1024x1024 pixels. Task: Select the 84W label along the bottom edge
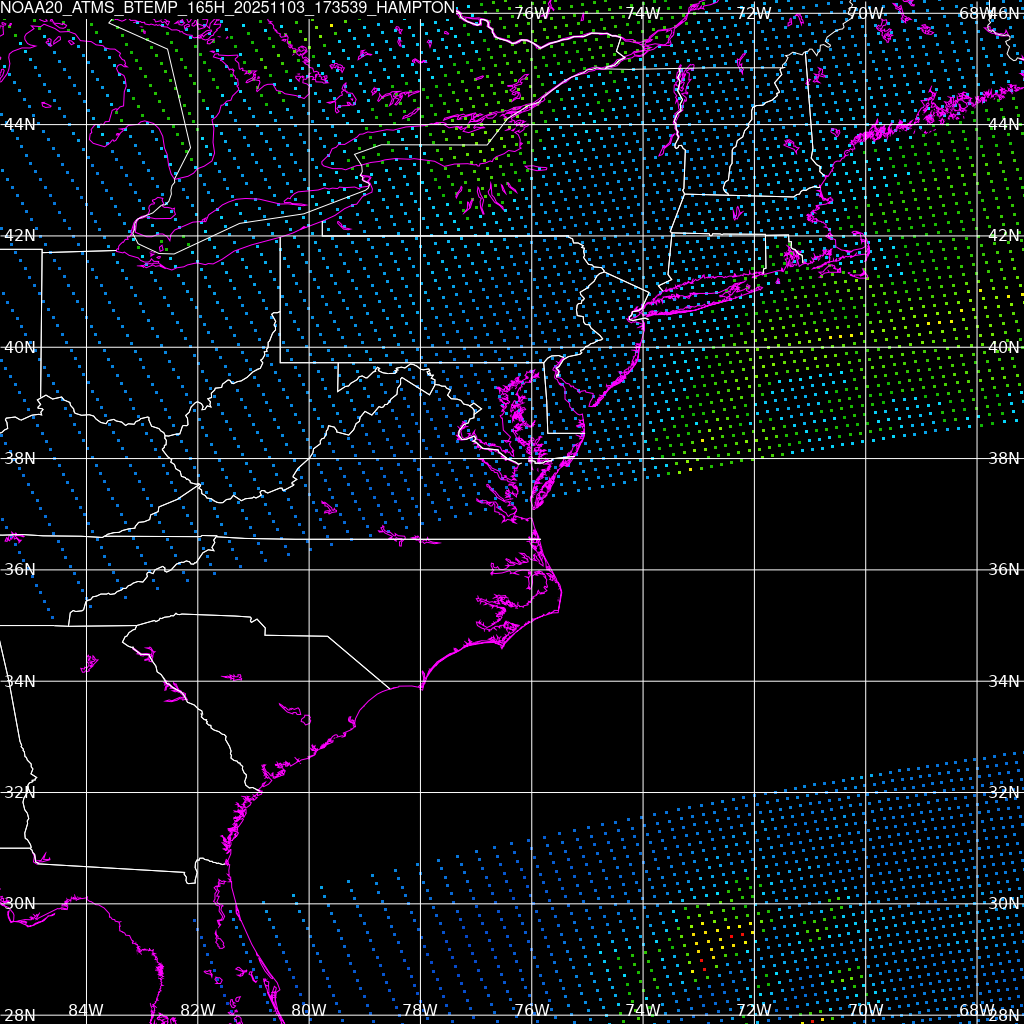point(86,1010)
